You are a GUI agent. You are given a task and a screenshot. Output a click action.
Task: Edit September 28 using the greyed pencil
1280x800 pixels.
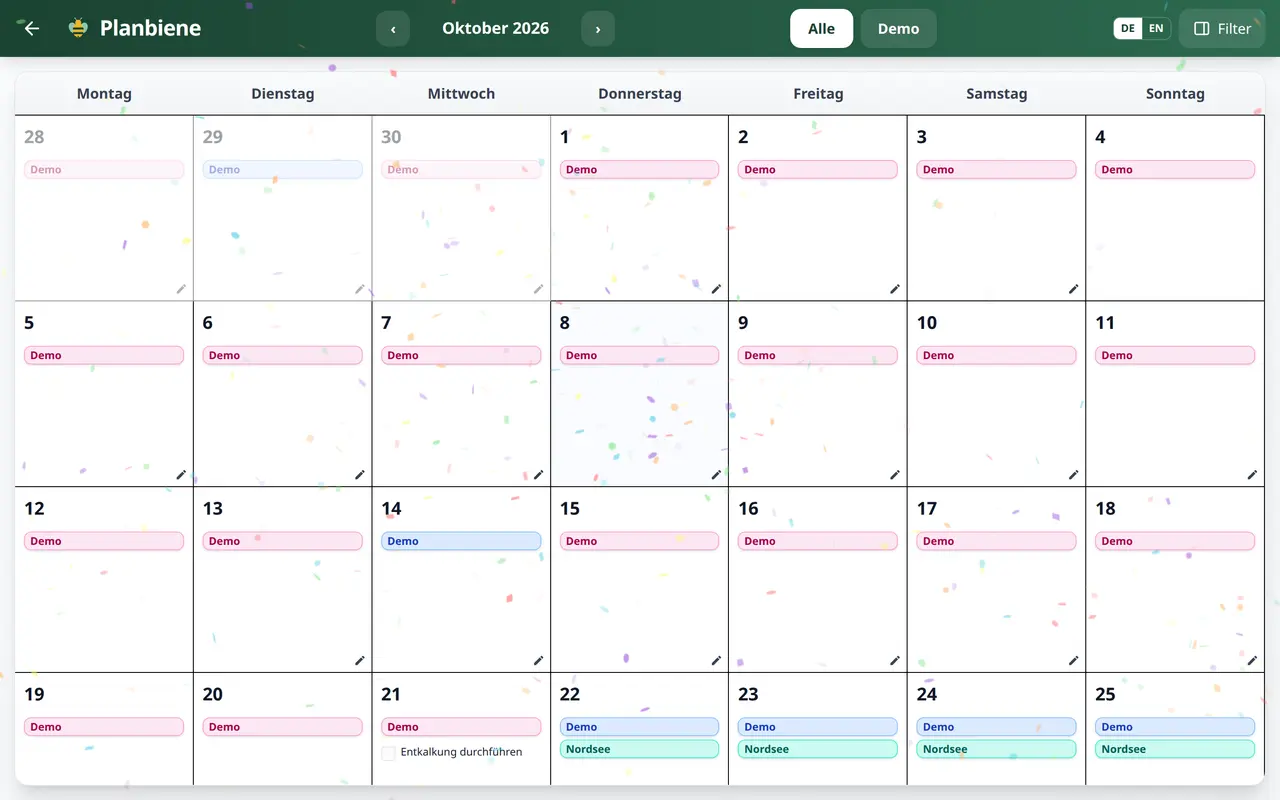click(x=181, y=289)
